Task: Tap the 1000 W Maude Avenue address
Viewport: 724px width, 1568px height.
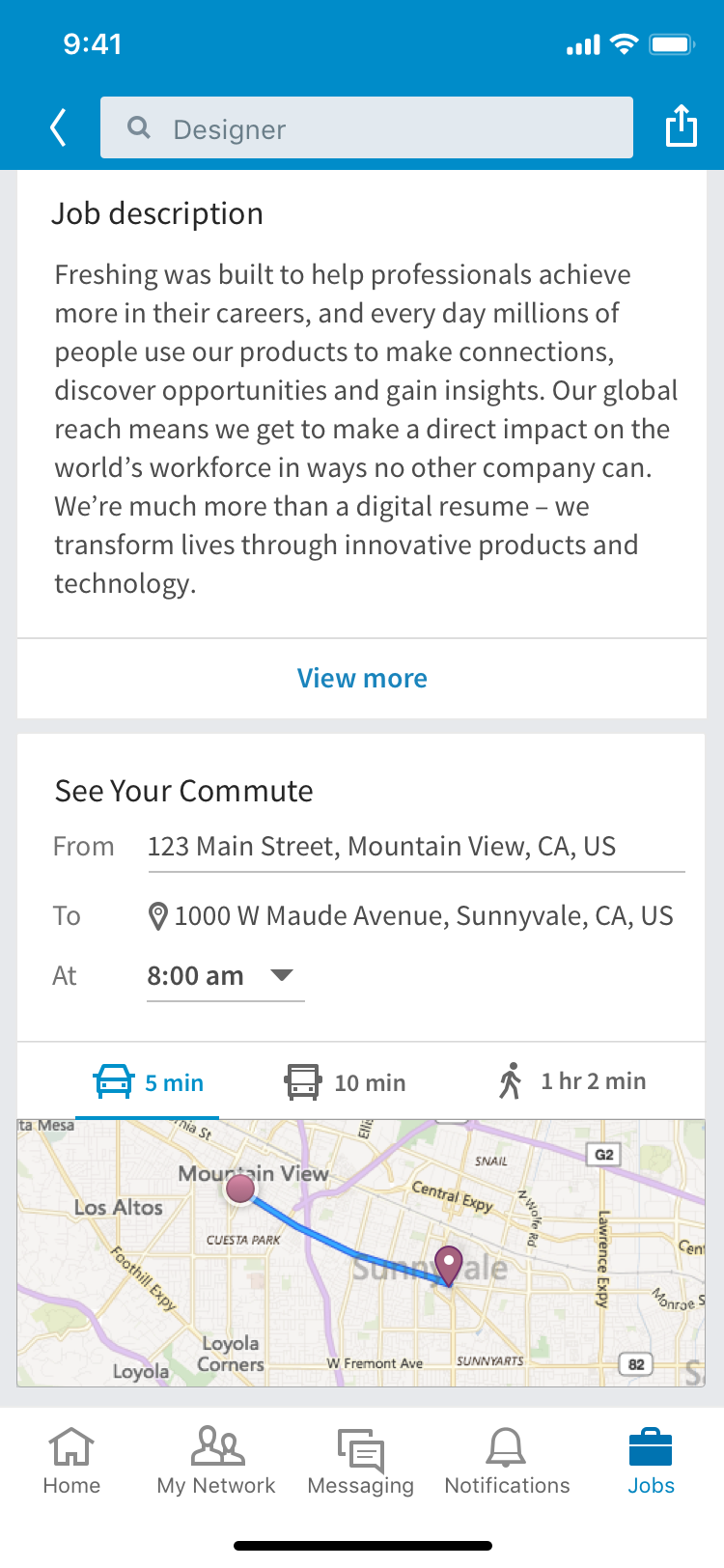Action: click(424, 915)
